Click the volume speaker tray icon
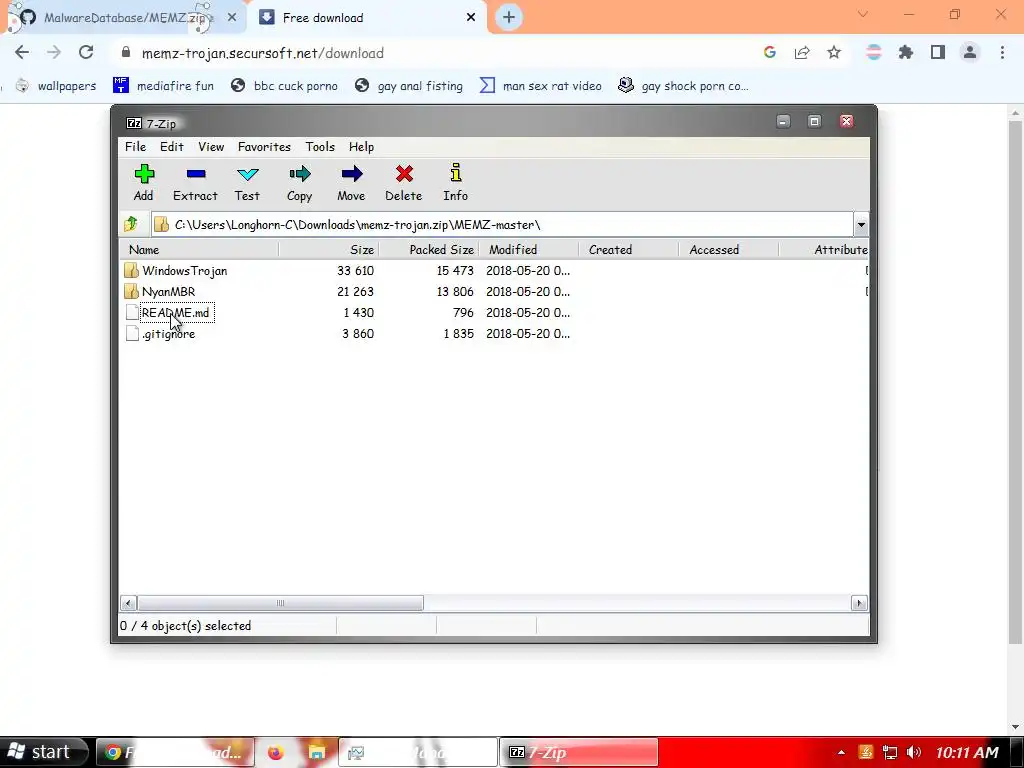Image resolution: width=1024 pixels, height=768 pixels. 914,752
